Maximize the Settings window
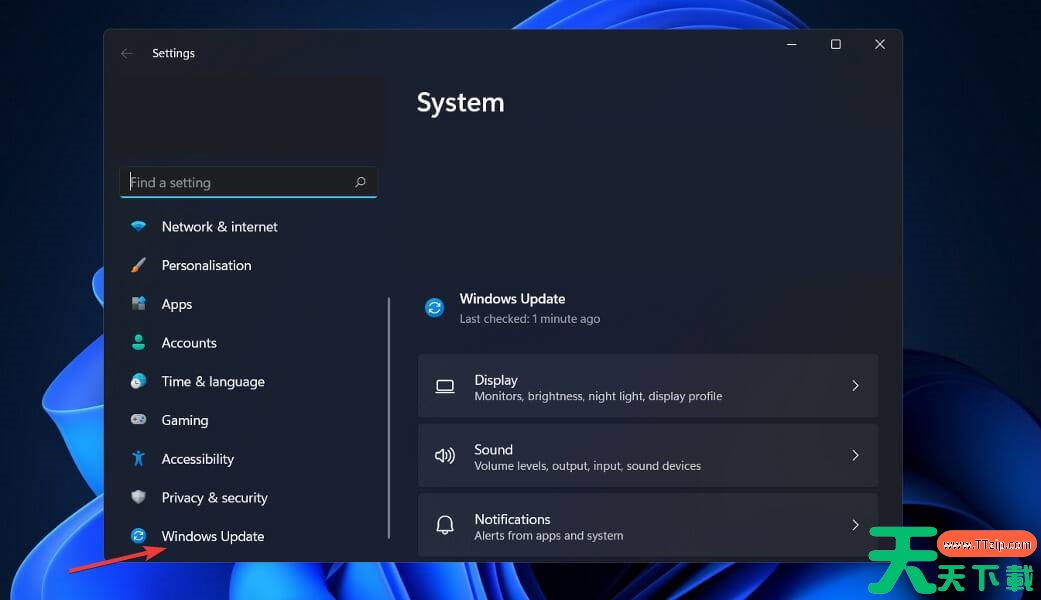 click(x=836, y=44)
